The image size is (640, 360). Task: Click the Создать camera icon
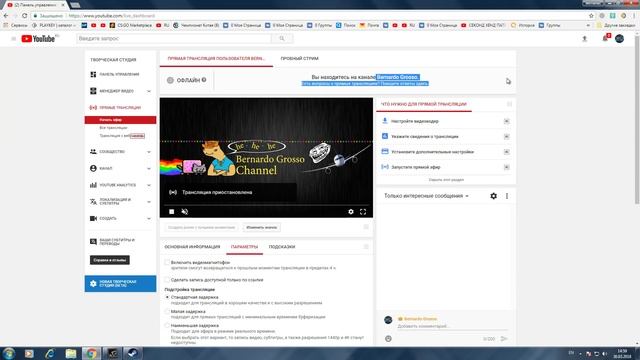(93, 218)
